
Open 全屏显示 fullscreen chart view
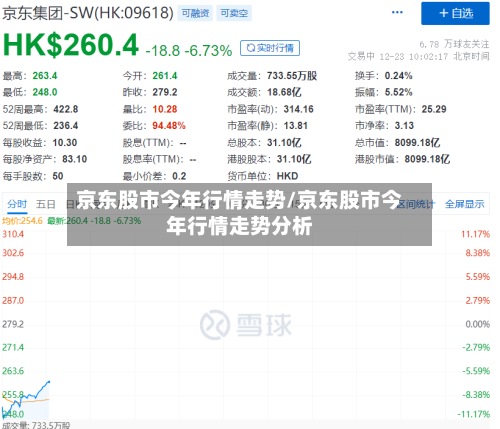pos(464,204)
